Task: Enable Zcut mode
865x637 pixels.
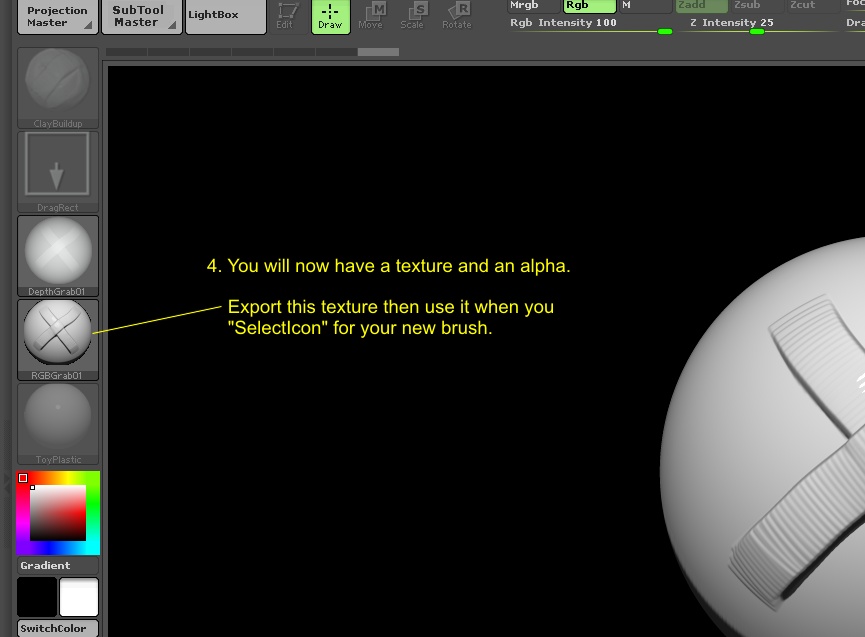Action: pyautogui.click(x=813, y=6)
